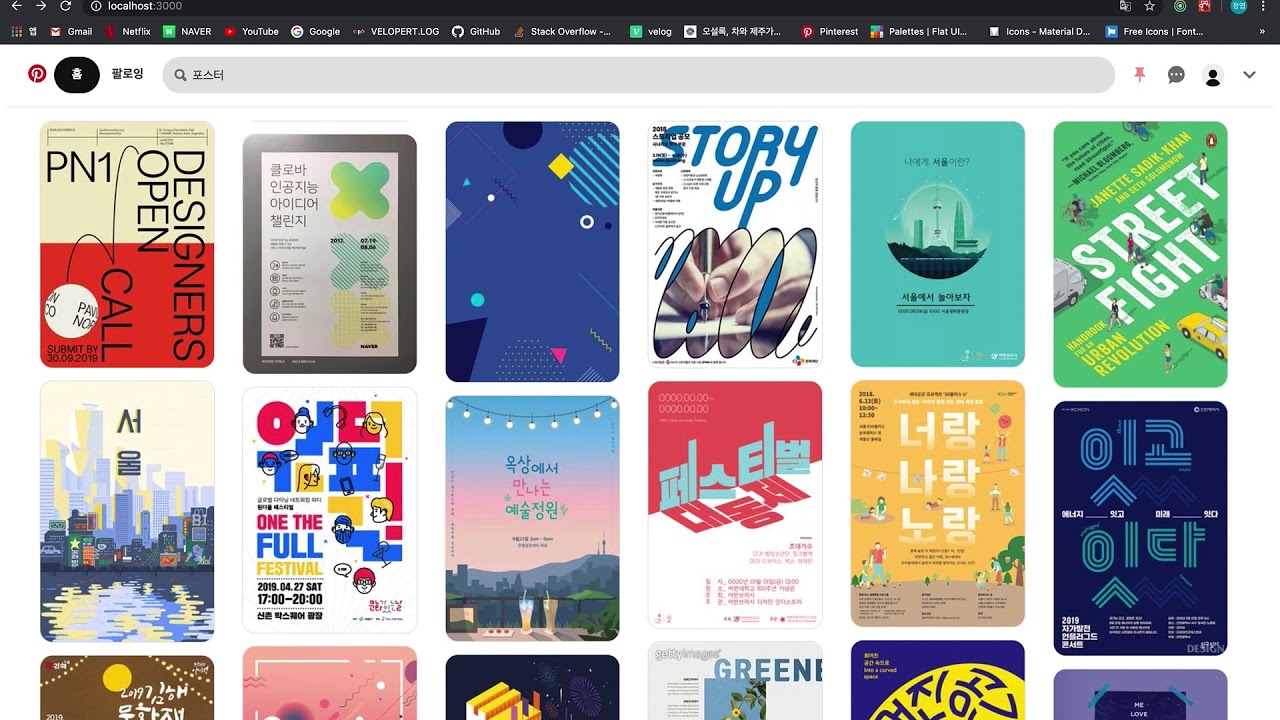Focus the search field containing 포스터
This screenshot has width=1280, height=720.
click(640, 75)
